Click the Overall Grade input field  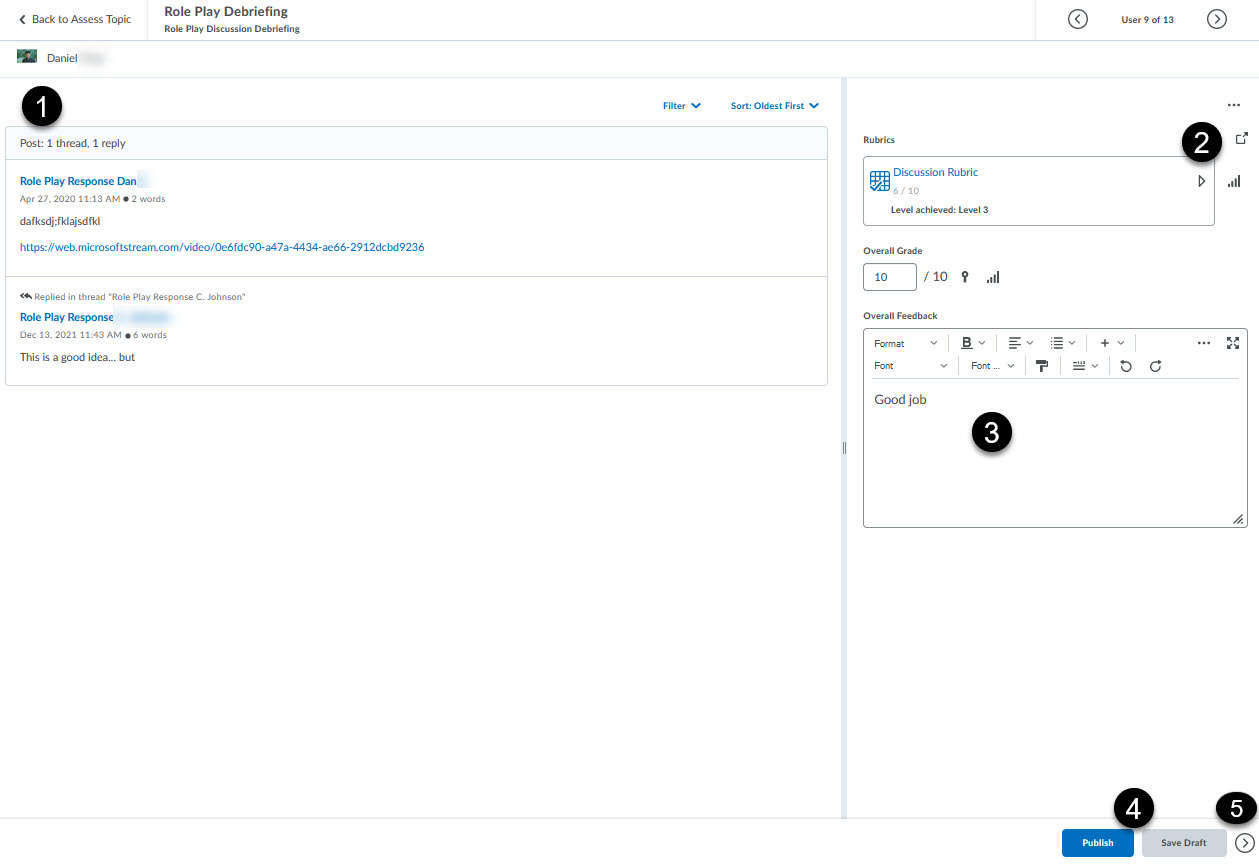tap(889, 277)
